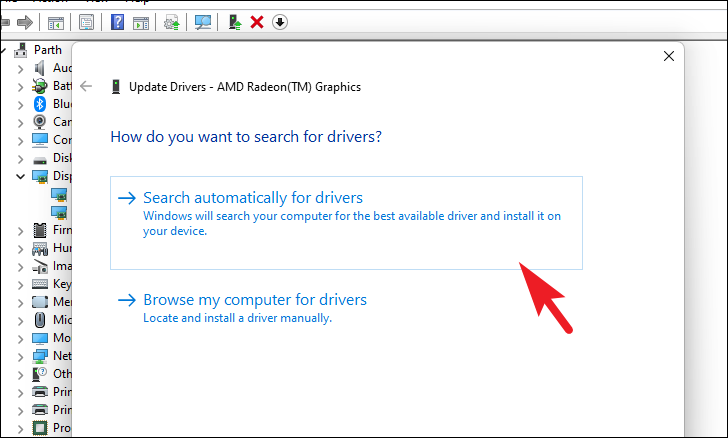Click the Forward arrow in the toolbar

pyautogui.click(x=25, y=22)
